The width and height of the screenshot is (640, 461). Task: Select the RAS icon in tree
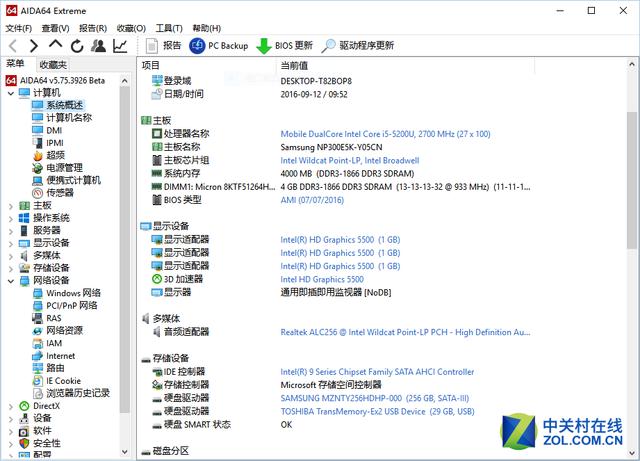tap(38, 318)
